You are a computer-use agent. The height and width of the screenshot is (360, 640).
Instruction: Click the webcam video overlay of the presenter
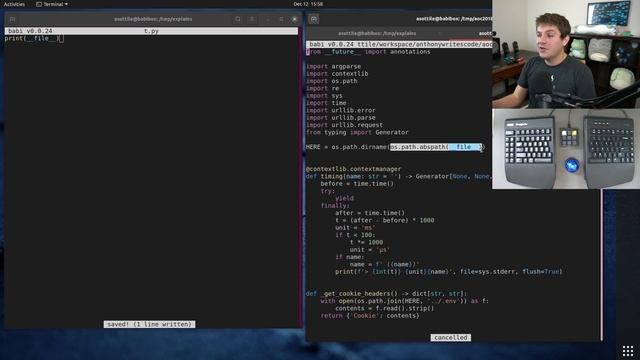(566, 54)
